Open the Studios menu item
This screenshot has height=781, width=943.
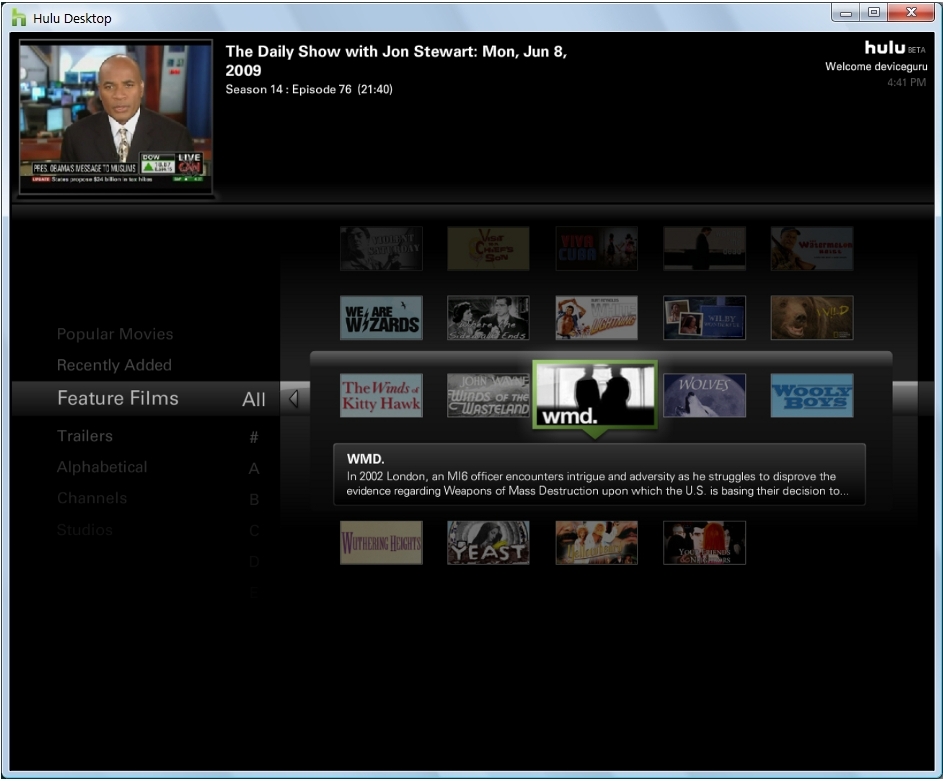pyautogui.click(x=85, y=530)
